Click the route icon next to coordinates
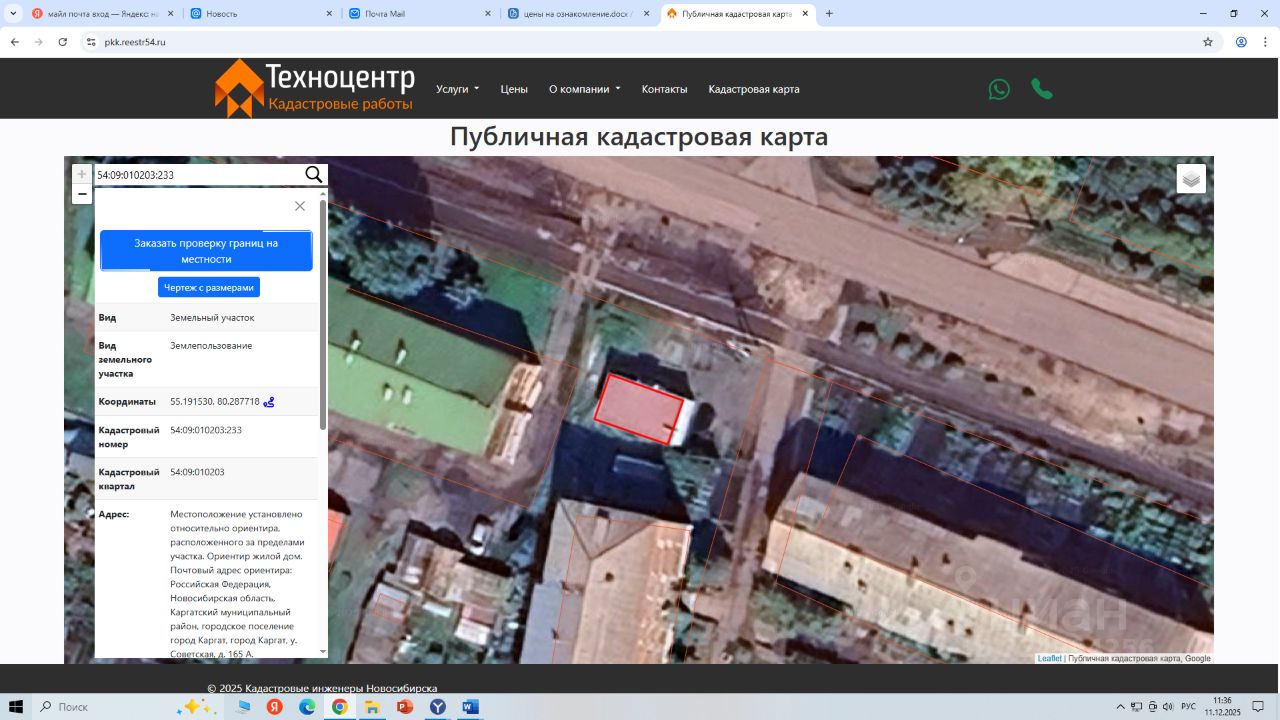Screen dimensions: 1280x720 point(269,402)
